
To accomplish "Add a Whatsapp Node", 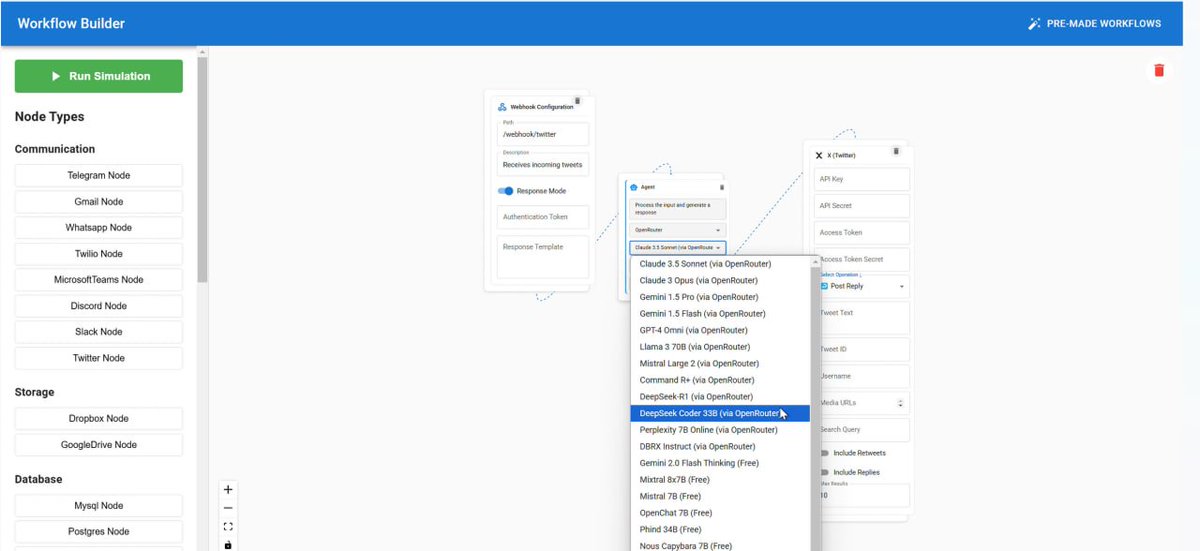I will click(99, 228).
